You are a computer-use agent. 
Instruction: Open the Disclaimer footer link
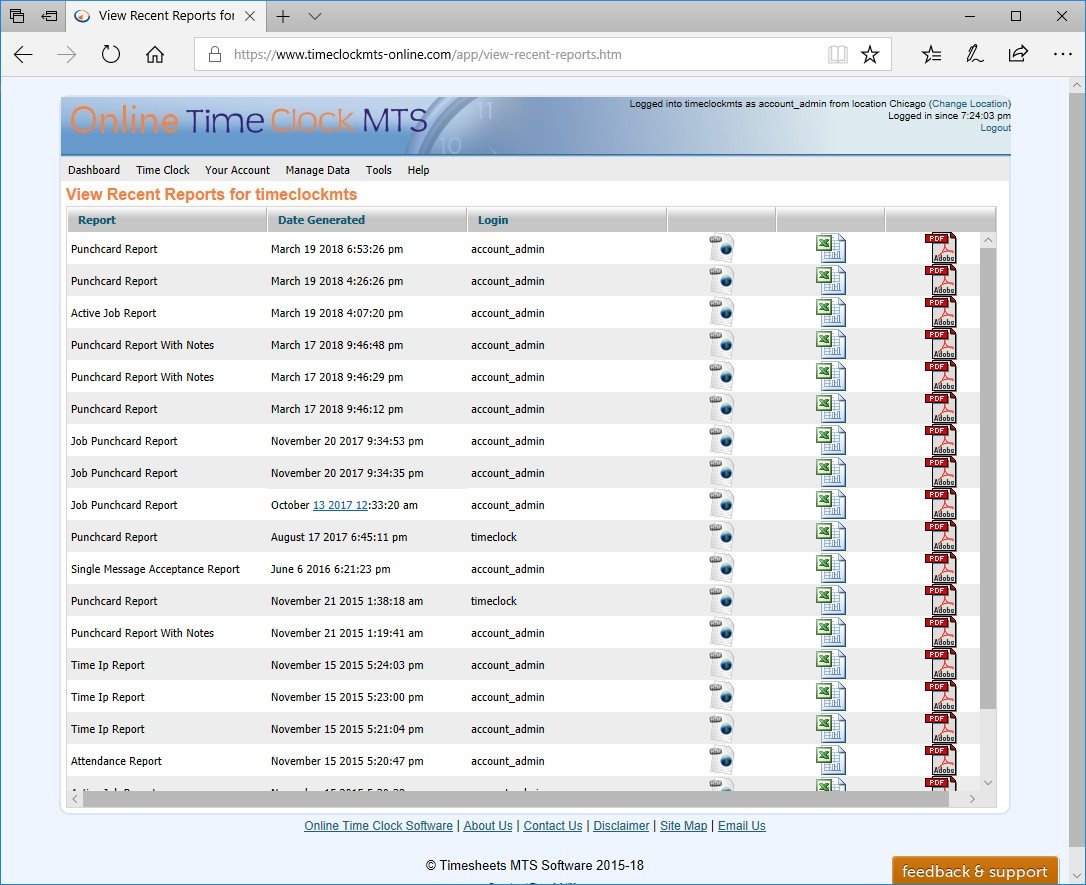(x=621, y=825)
